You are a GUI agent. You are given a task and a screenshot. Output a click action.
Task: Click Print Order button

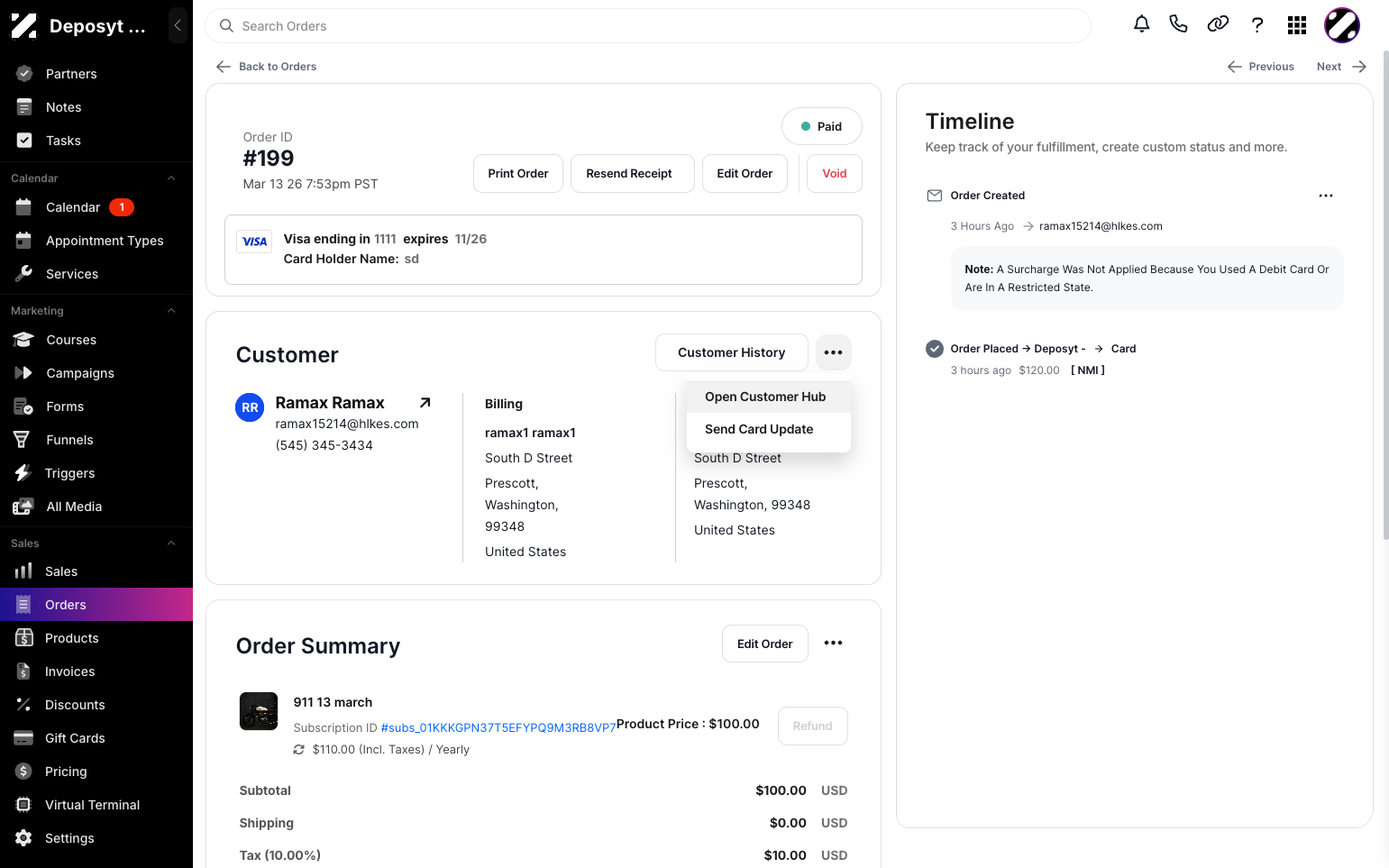pos(518,173)
